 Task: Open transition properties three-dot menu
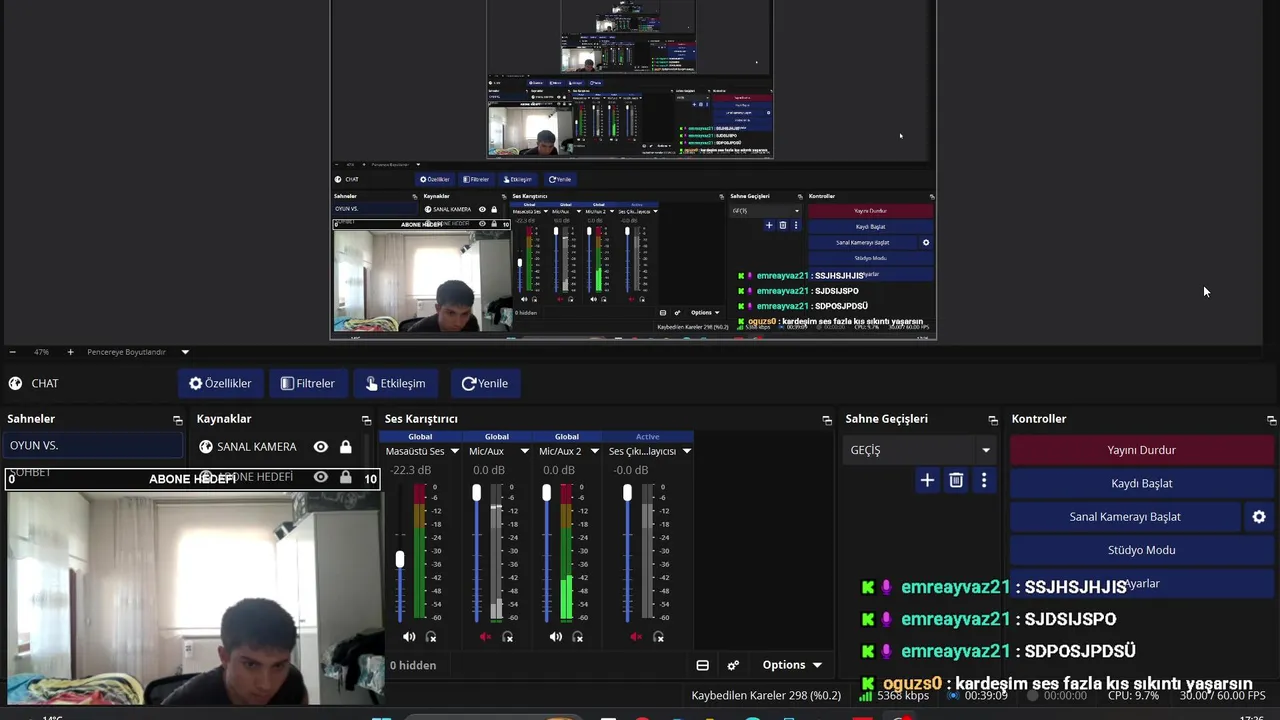(x=984, y=480)
